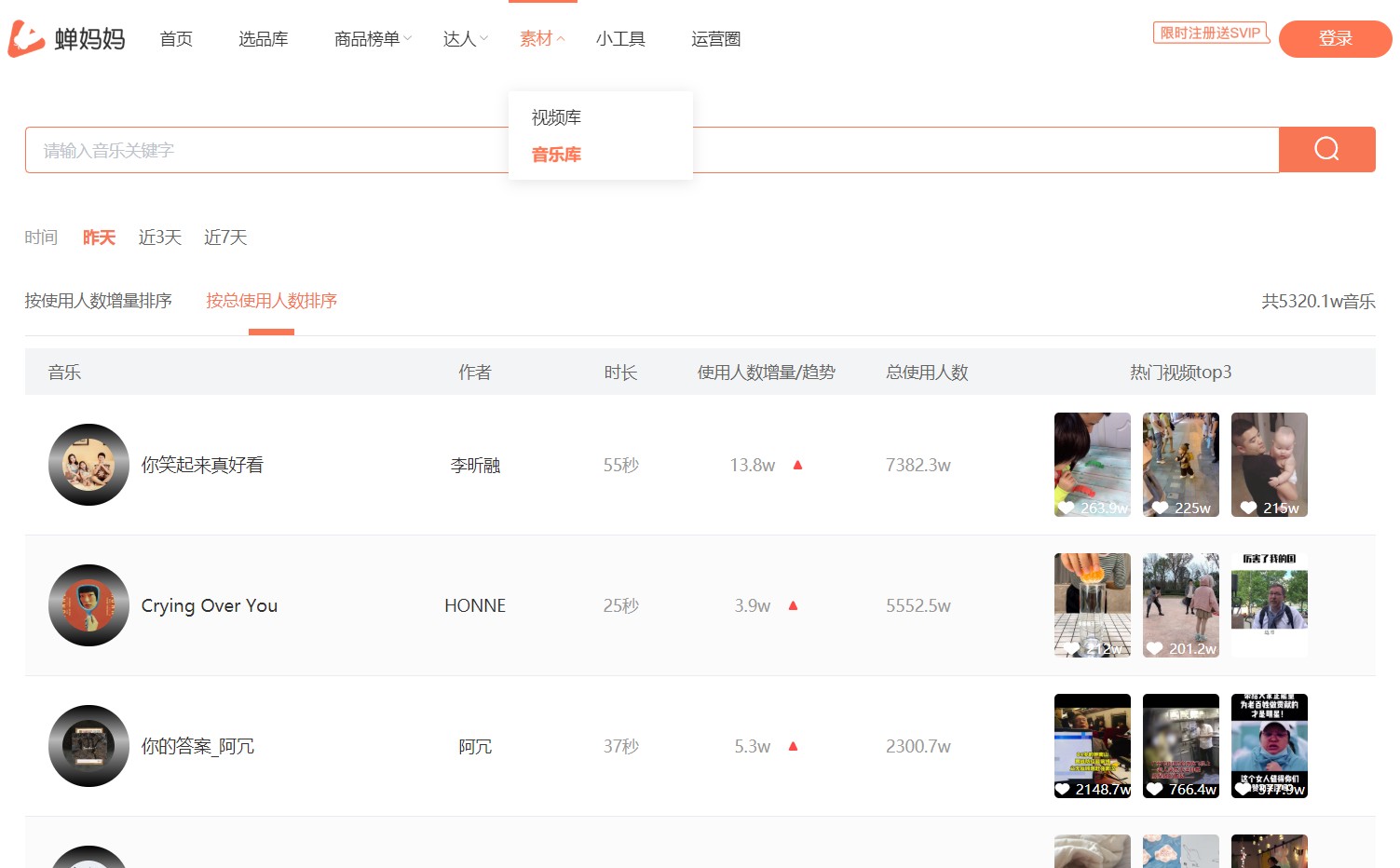Click the 你的答案_阿冗 album cover disc

coord(88,746)
